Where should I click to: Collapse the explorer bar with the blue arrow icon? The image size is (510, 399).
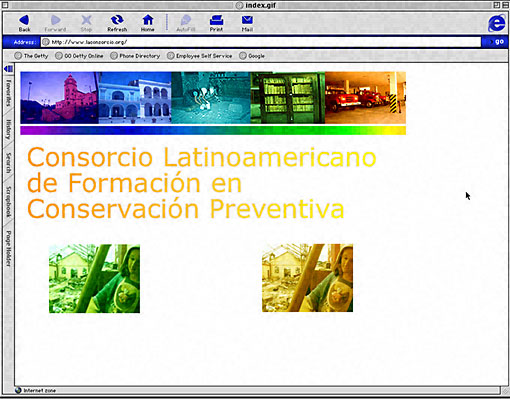pos(8,69)
